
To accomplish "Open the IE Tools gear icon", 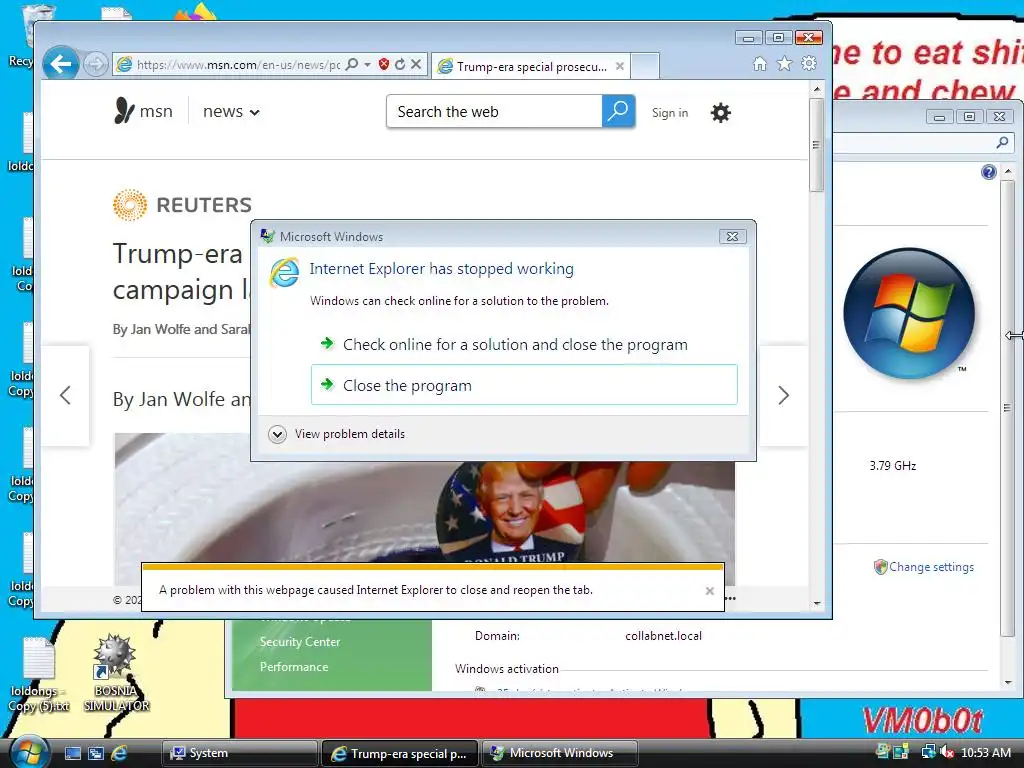I will click(809, 63).
